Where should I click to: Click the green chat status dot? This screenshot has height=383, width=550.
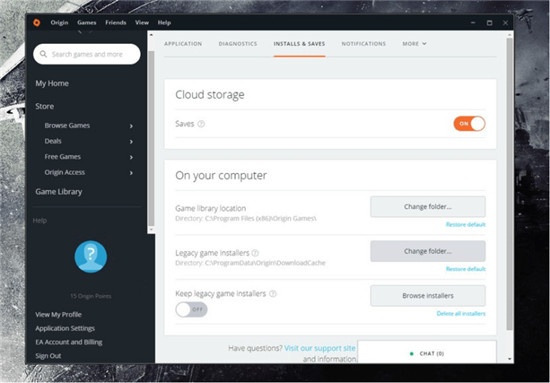[x=411, y=354]
